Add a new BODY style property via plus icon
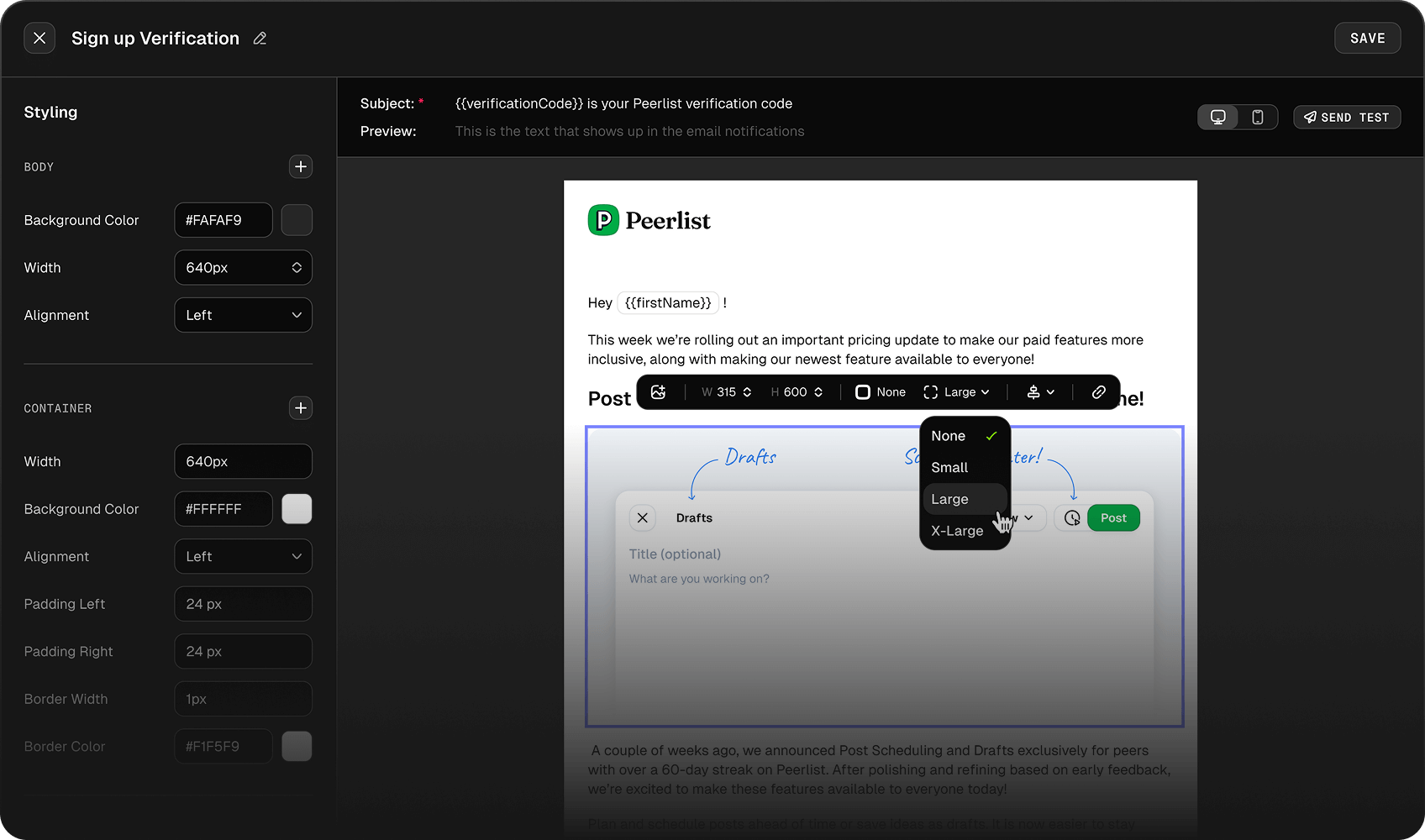The image size is (1425, 840). [x=300, y=166]
